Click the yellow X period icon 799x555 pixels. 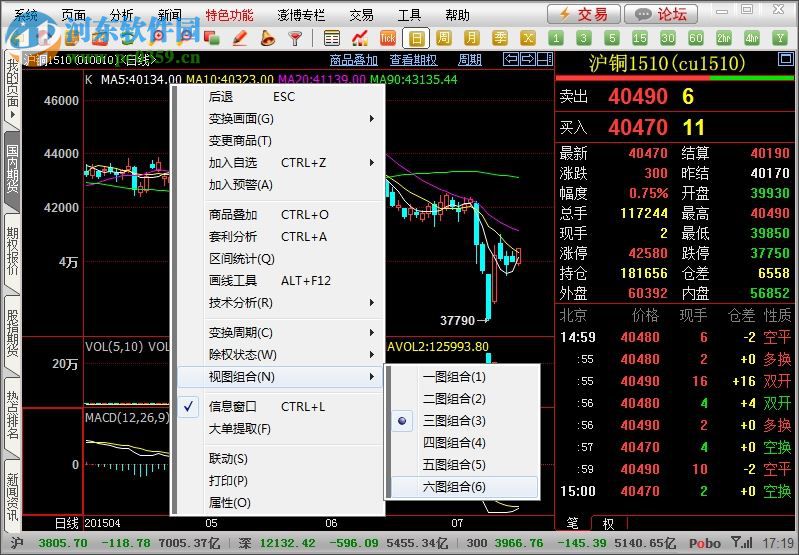point(528,38)
